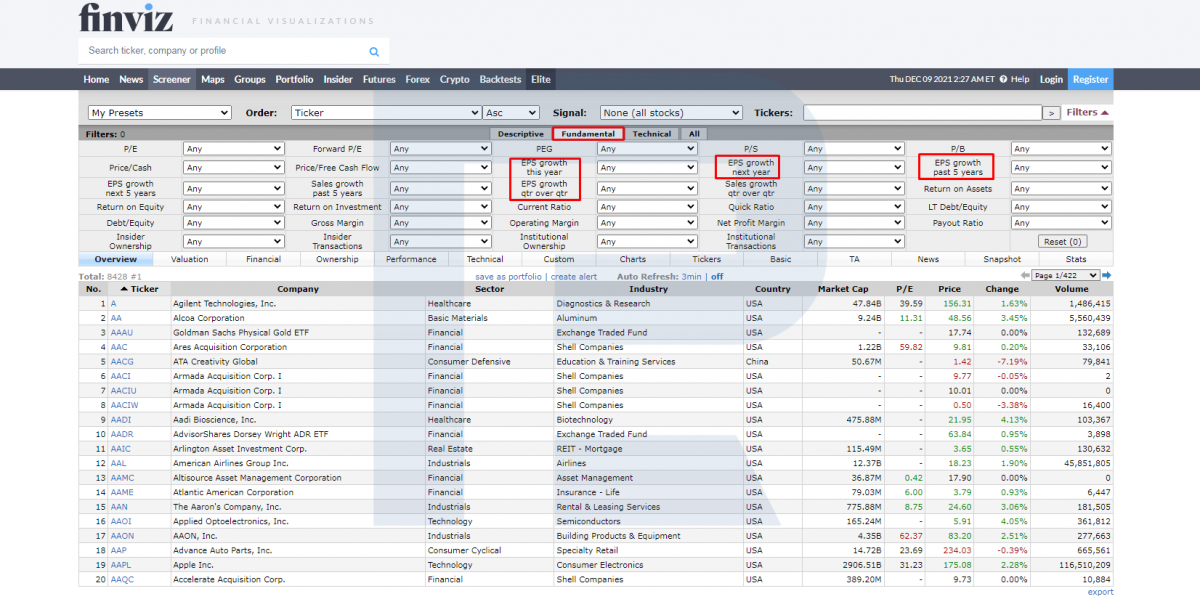Image resolution: width=1200 pixels, height=599 pixels.
Task: Open Maps in the navigation bar
Action: (212, 80)
